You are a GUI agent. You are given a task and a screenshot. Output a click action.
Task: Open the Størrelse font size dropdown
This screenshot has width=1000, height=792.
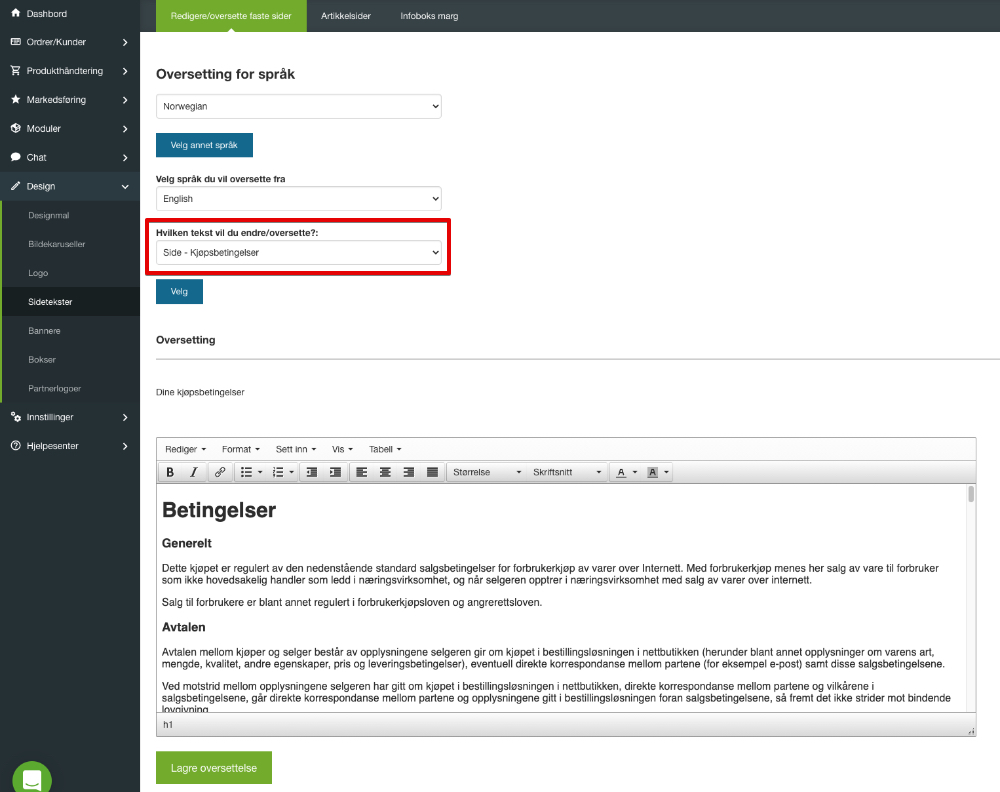487,473
